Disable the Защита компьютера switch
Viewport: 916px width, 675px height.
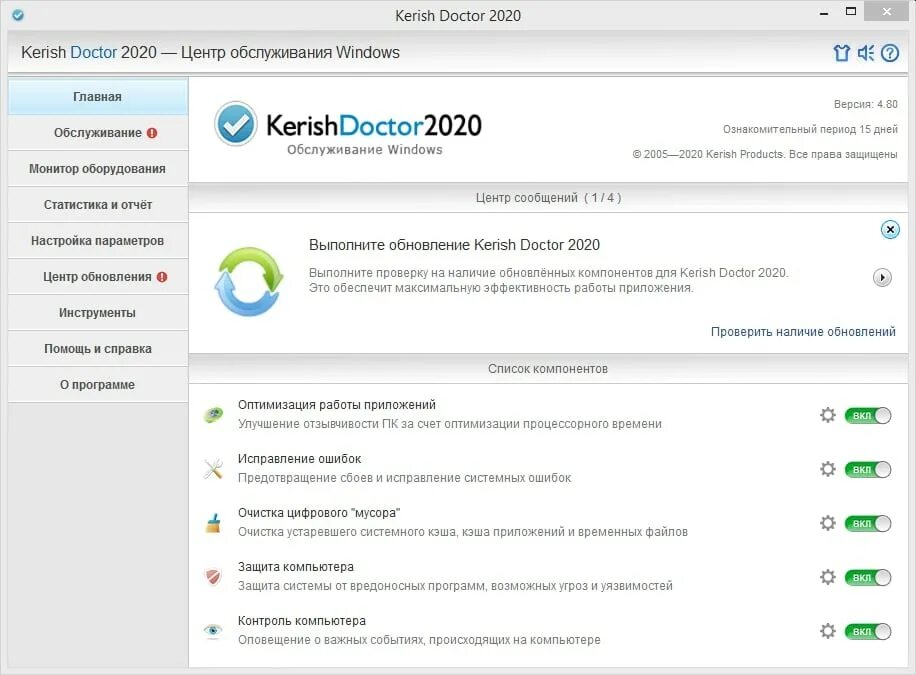click(x=868, y=577)
